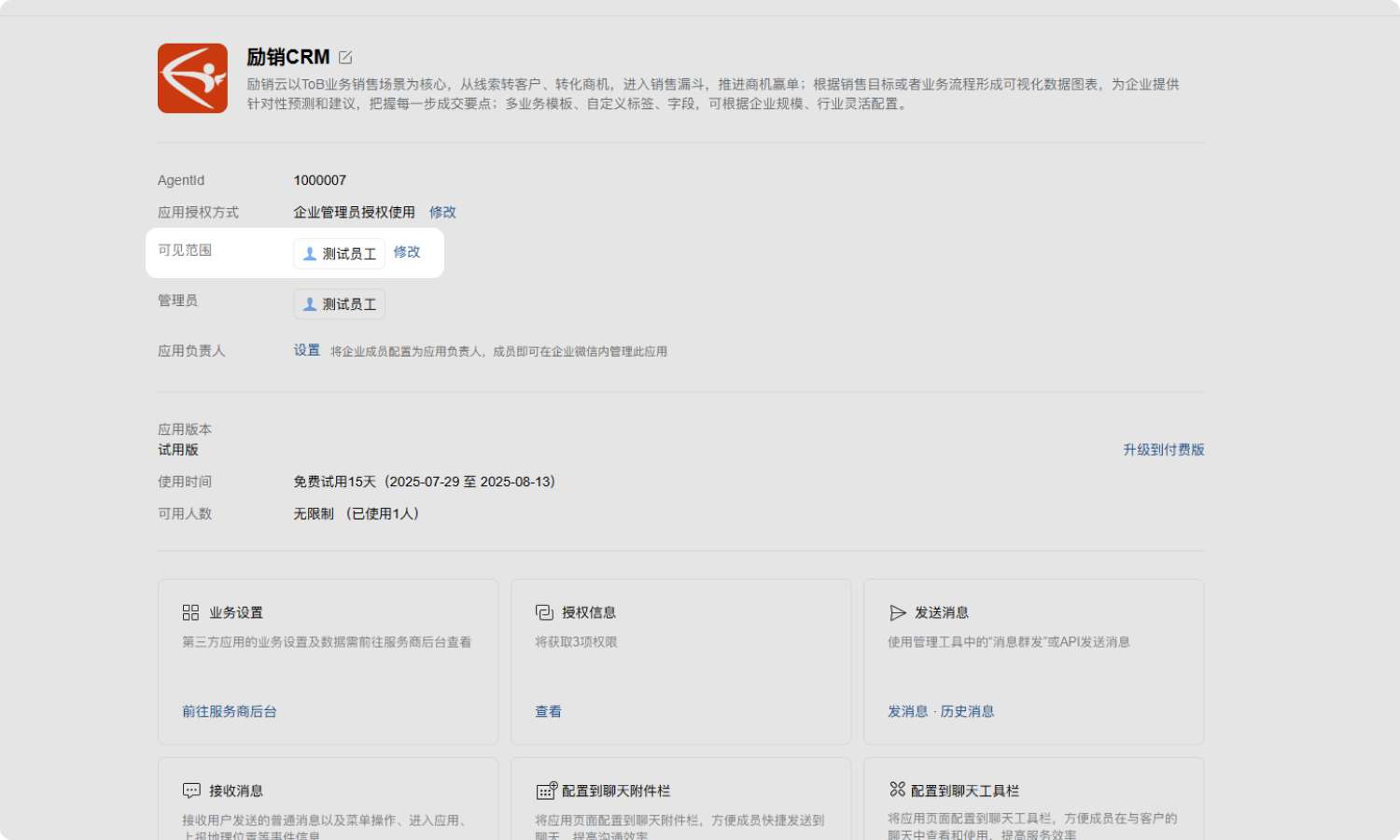Select the 测试员工 tag in 可见范围
This screenshot has width=1400, height=840.
(x=340, y=254)
